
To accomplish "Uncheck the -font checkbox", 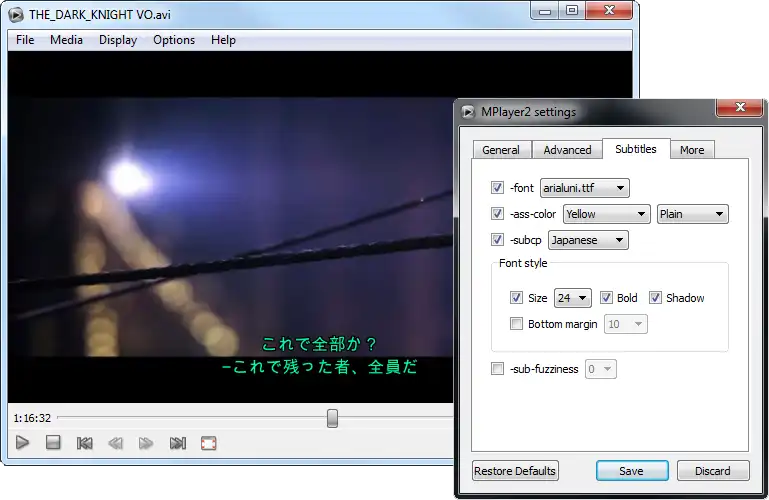I will [x=497, y=188].
